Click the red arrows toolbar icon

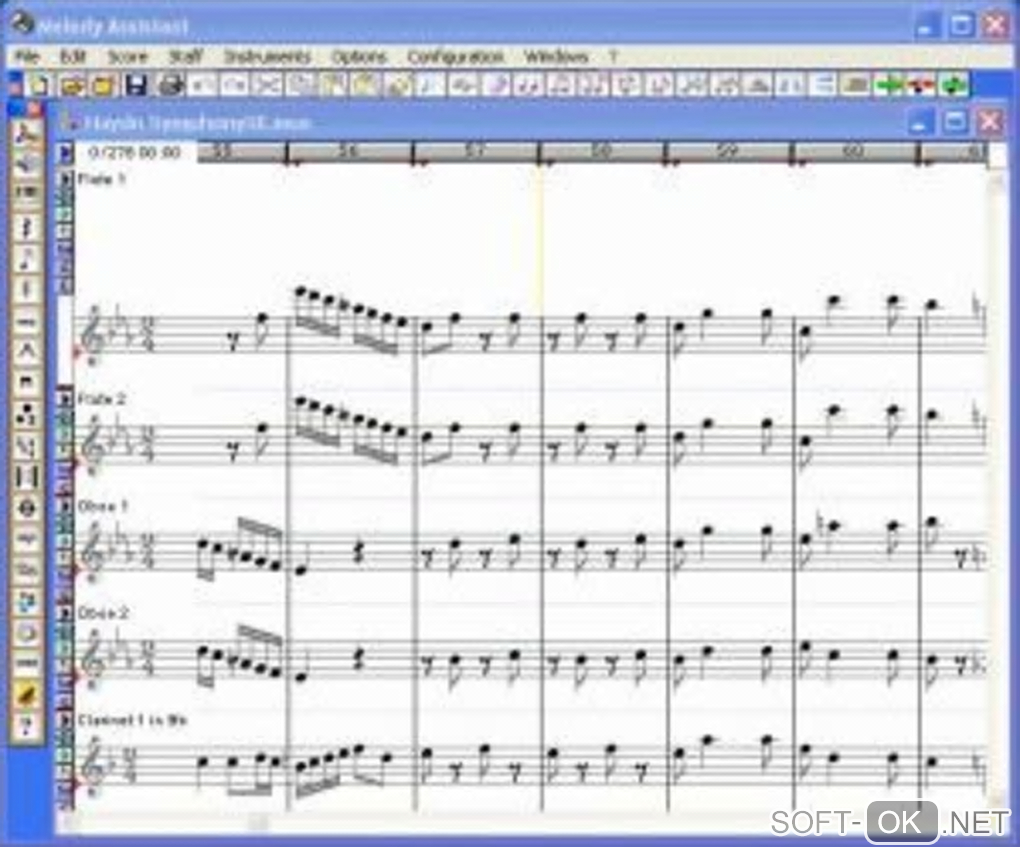[920, 85]
